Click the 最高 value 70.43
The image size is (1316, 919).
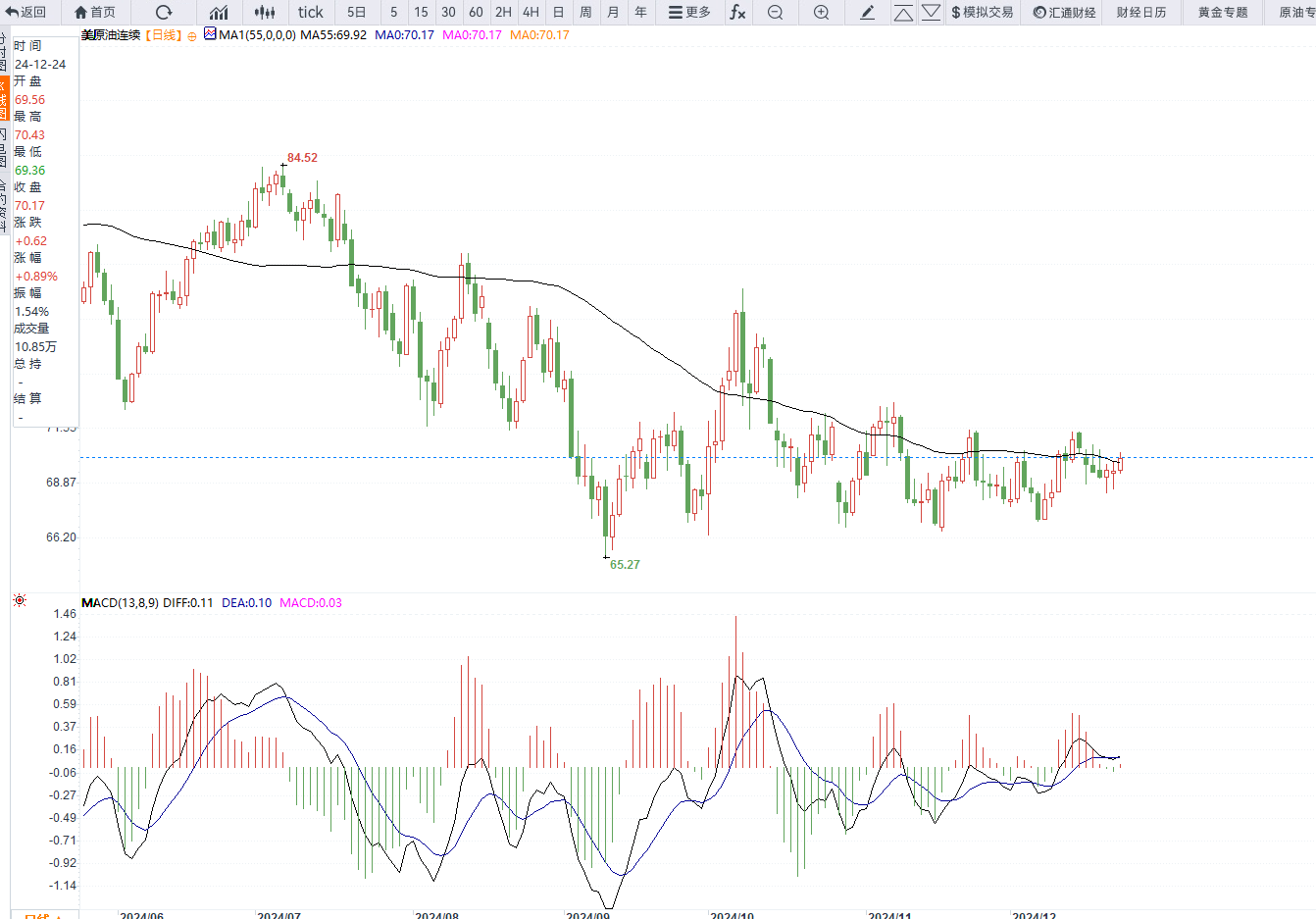click(x=29, y=134)
